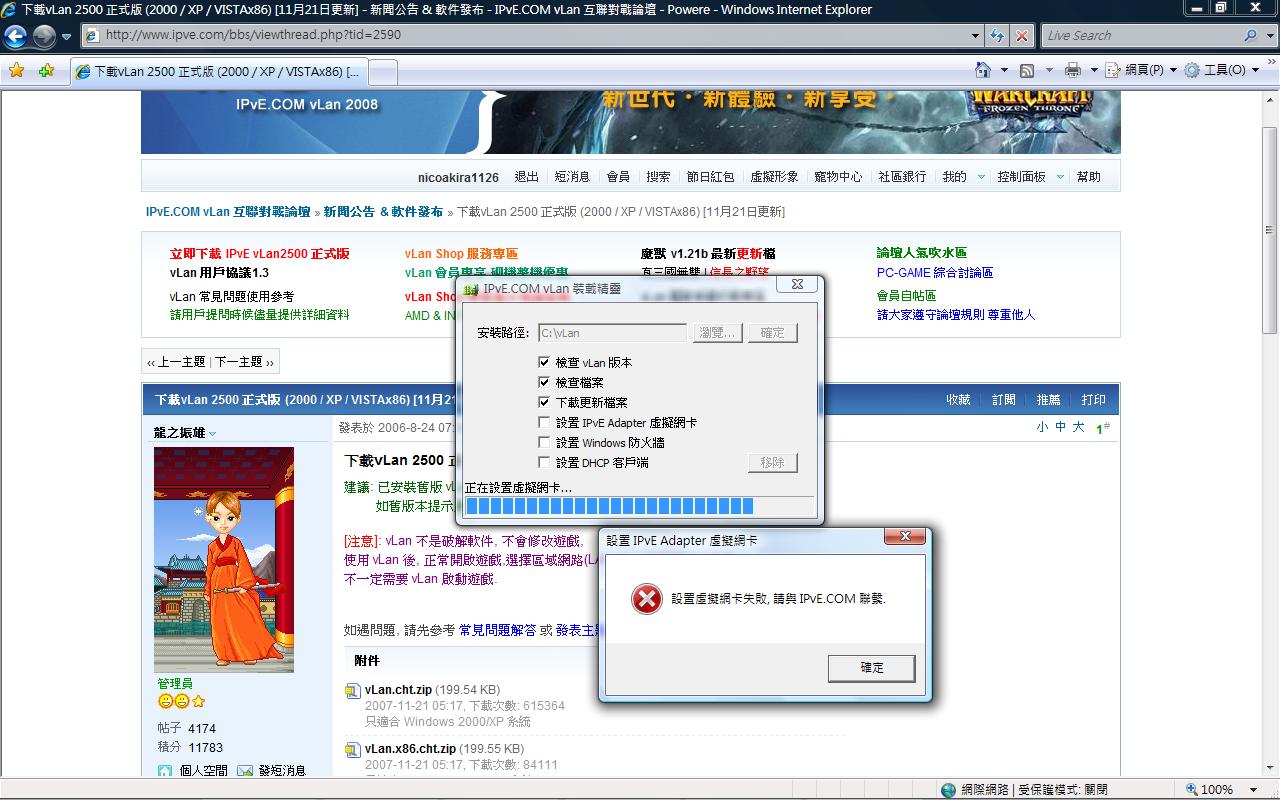Open the 搜索 forum menu item
1280x800 pixels.
[x=658, y=177]
